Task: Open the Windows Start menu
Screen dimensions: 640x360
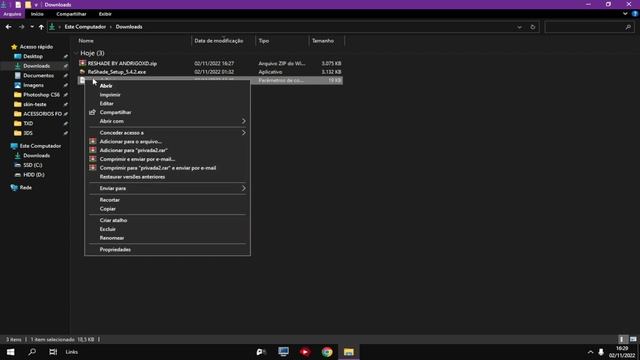Action: click(x=11, y=352)
